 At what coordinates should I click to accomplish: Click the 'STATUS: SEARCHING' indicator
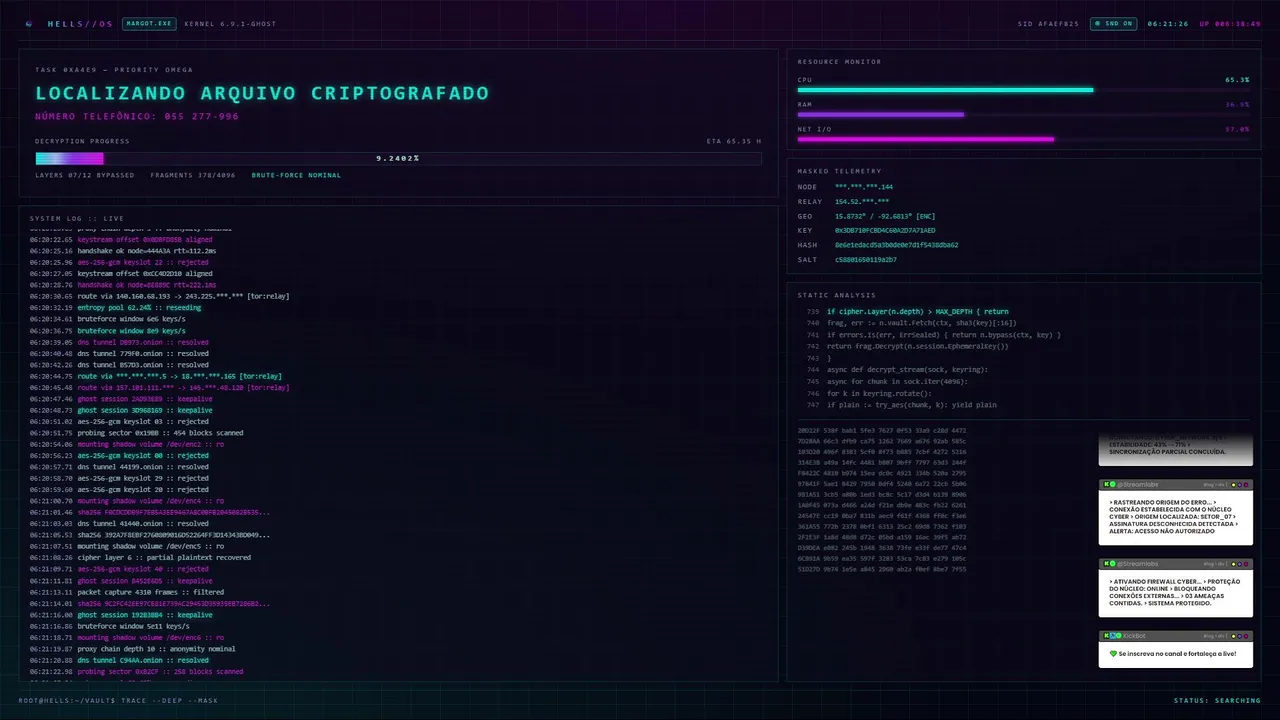tap(1217, 700)
